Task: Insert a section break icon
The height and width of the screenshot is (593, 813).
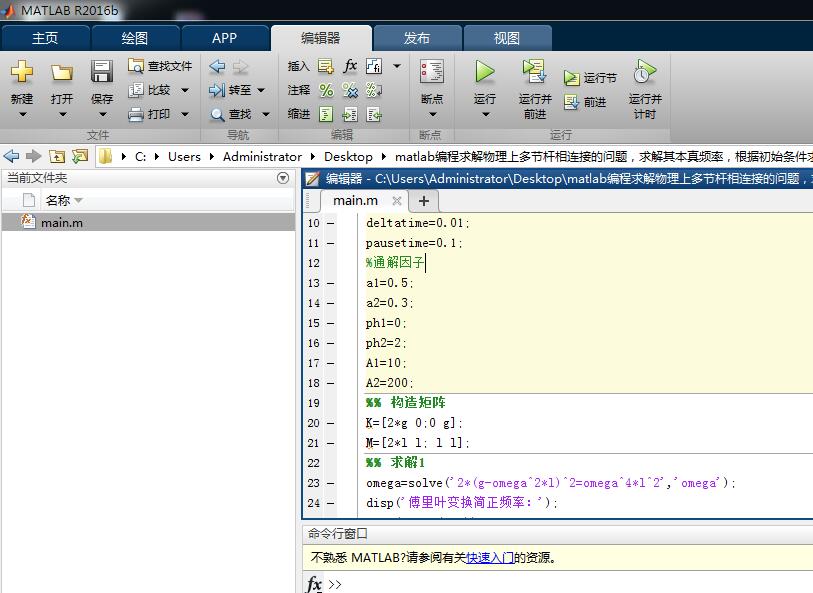Action: click(x=326, y=66)
